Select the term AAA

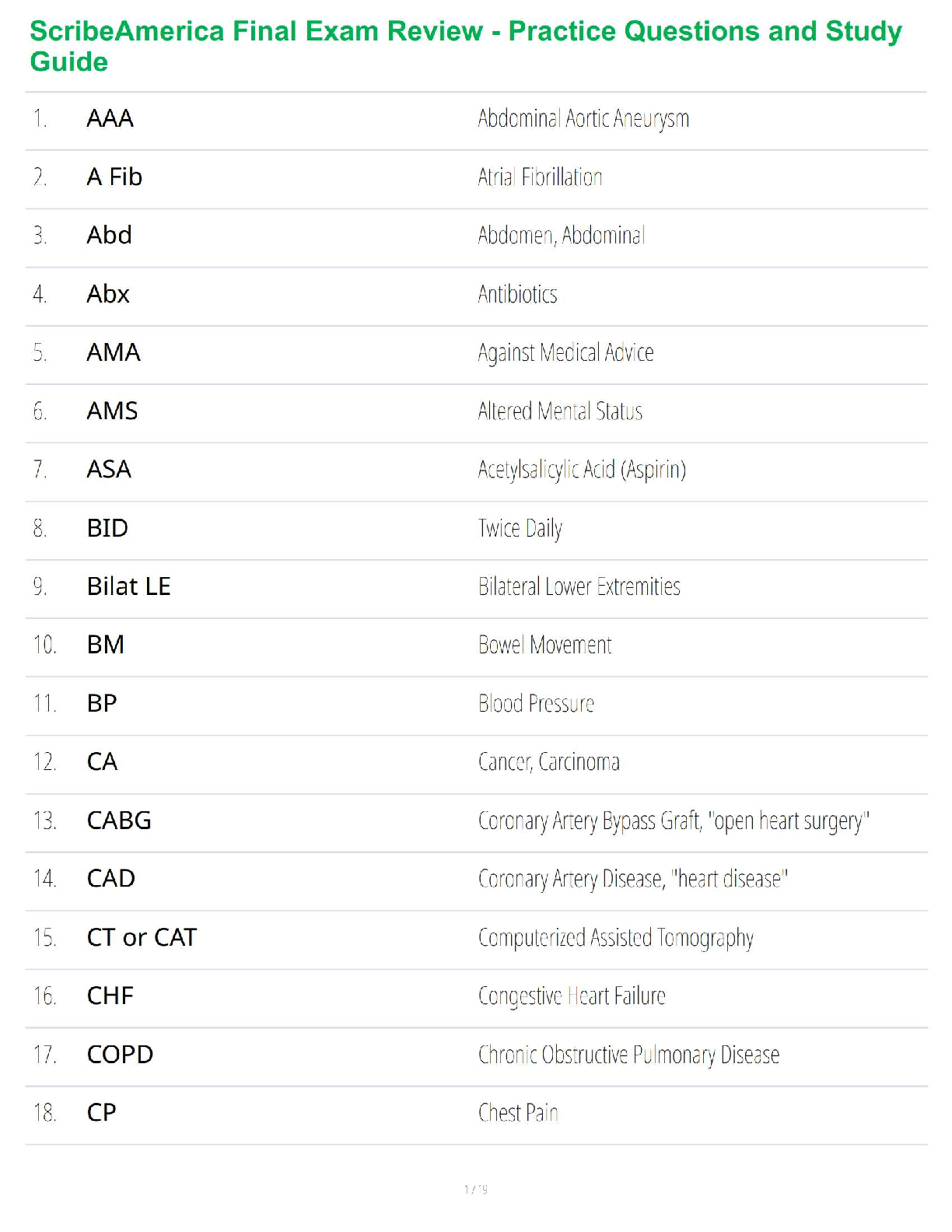(x=110, y=119)
